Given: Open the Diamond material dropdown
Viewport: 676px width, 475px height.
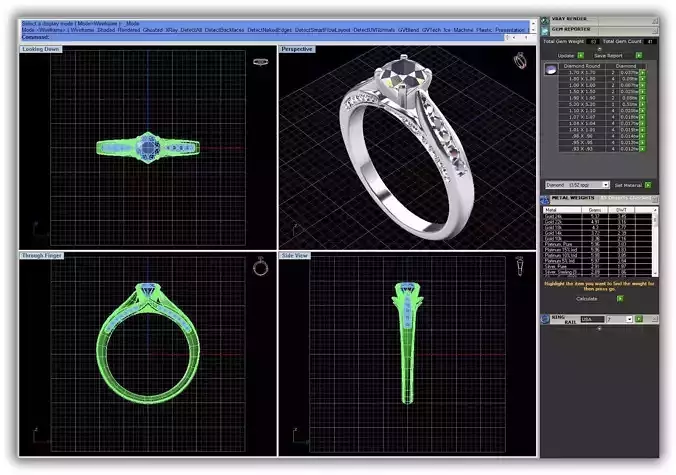Looking at the screenshot, I should pyautogui.click(x=606, y=185).
